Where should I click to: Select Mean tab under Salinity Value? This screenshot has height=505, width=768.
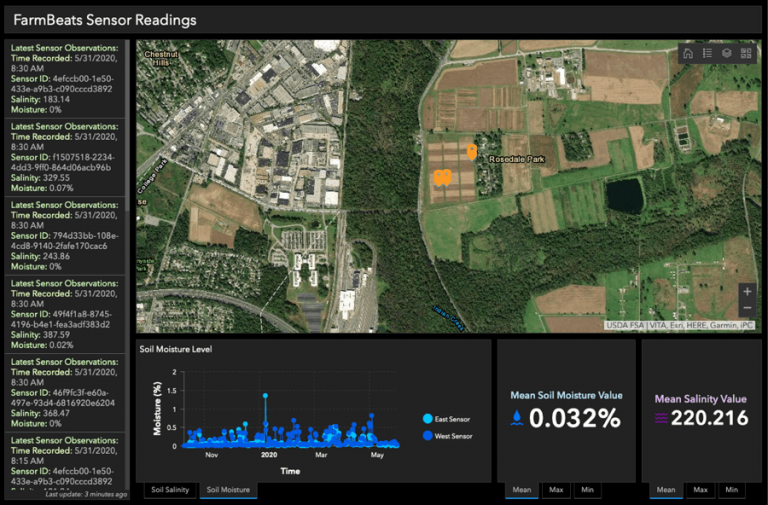(666, 489)
